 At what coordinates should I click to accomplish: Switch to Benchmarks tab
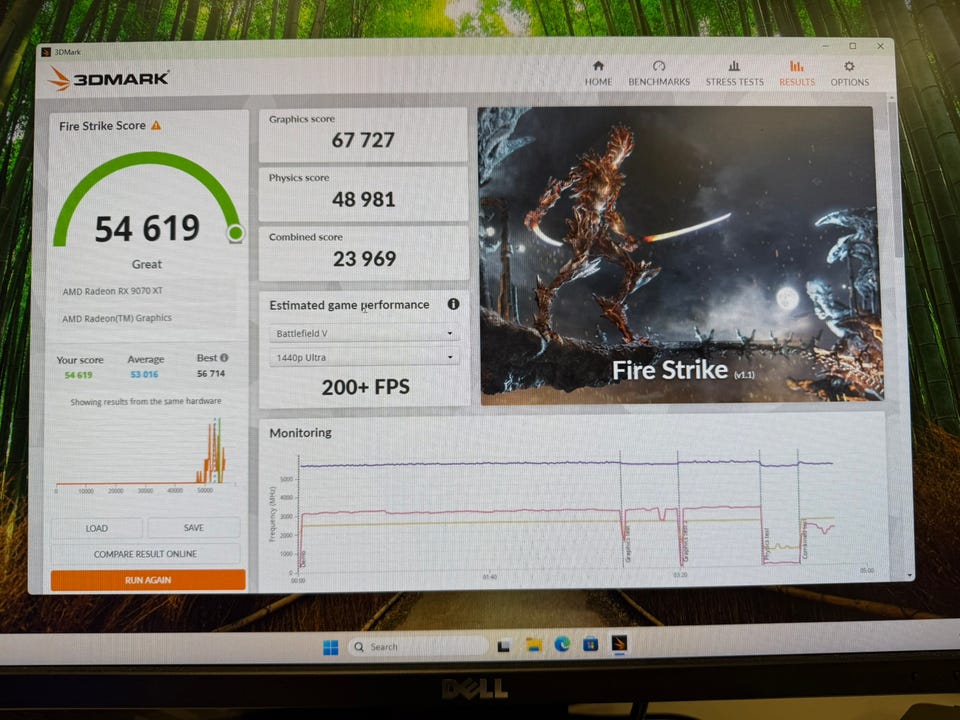(659, 73)
